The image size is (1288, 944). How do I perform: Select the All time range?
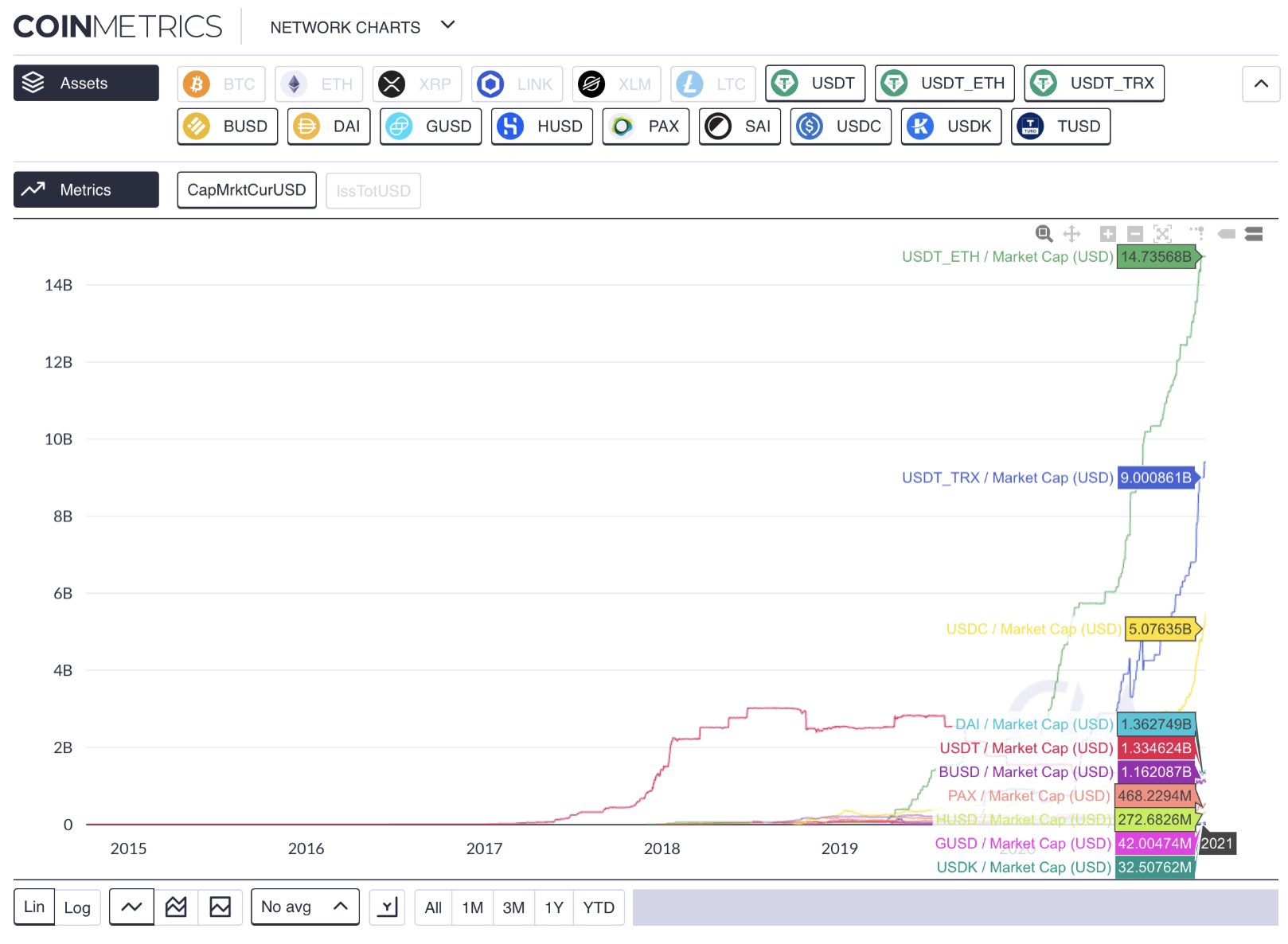coord(433,907)
